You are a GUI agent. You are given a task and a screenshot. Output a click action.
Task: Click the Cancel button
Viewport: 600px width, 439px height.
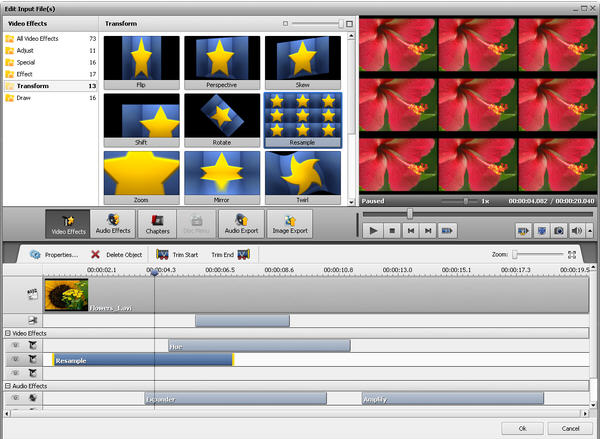(570, 428)
